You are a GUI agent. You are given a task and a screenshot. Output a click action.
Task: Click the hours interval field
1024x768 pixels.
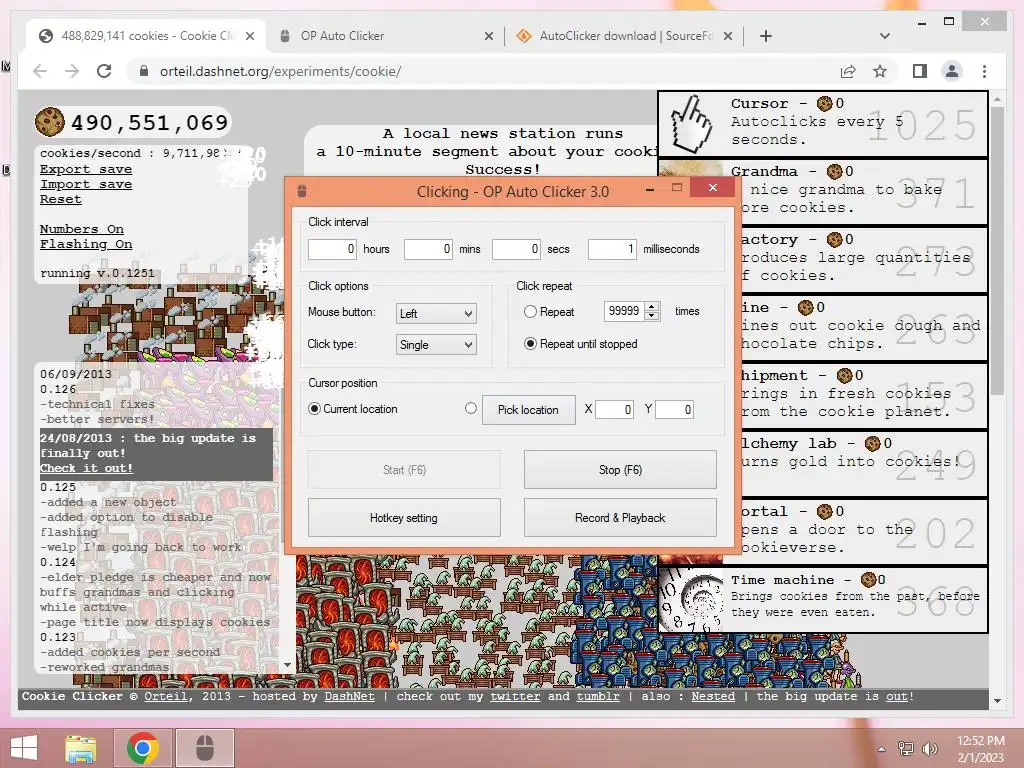click(x=332, y=249)
